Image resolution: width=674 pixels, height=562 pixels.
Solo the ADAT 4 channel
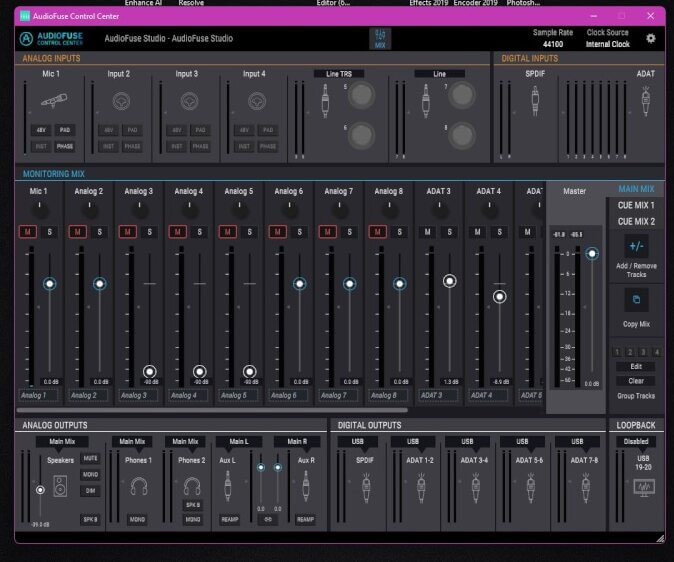[499, 232]
